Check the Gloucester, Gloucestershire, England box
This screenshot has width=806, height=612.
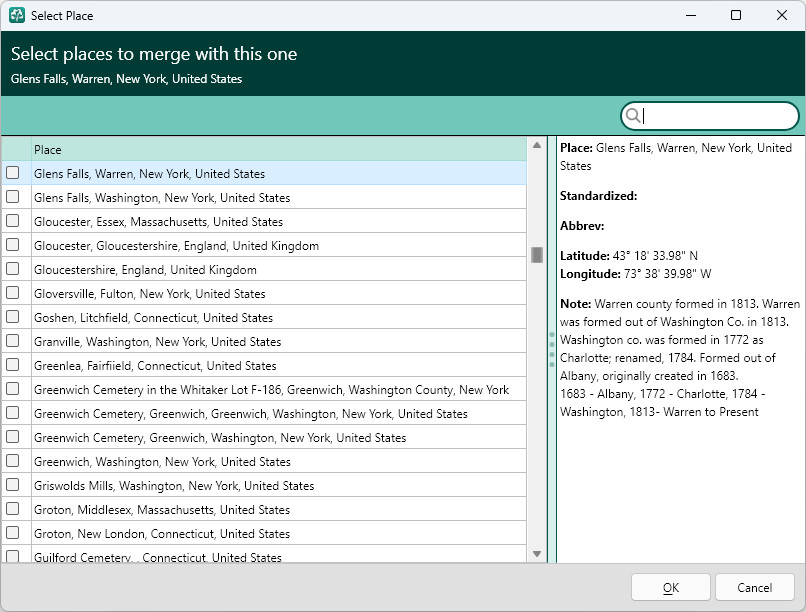13,245
